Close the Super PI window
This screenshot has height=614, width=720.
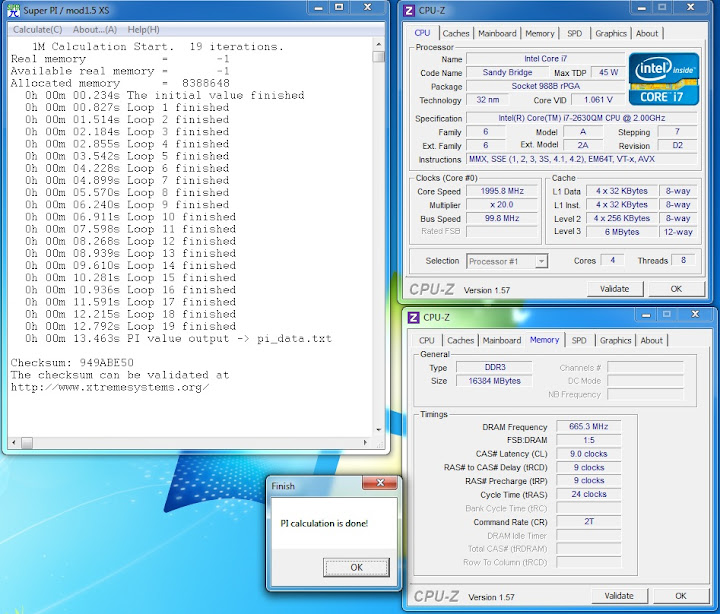pyautogui.click(x=367, y=7)
